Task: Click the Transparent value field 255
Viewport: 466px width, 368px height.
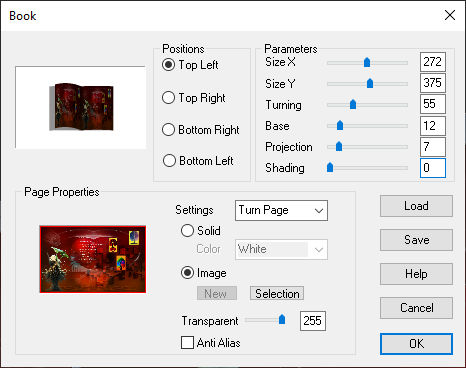Action: pos(313,321)
